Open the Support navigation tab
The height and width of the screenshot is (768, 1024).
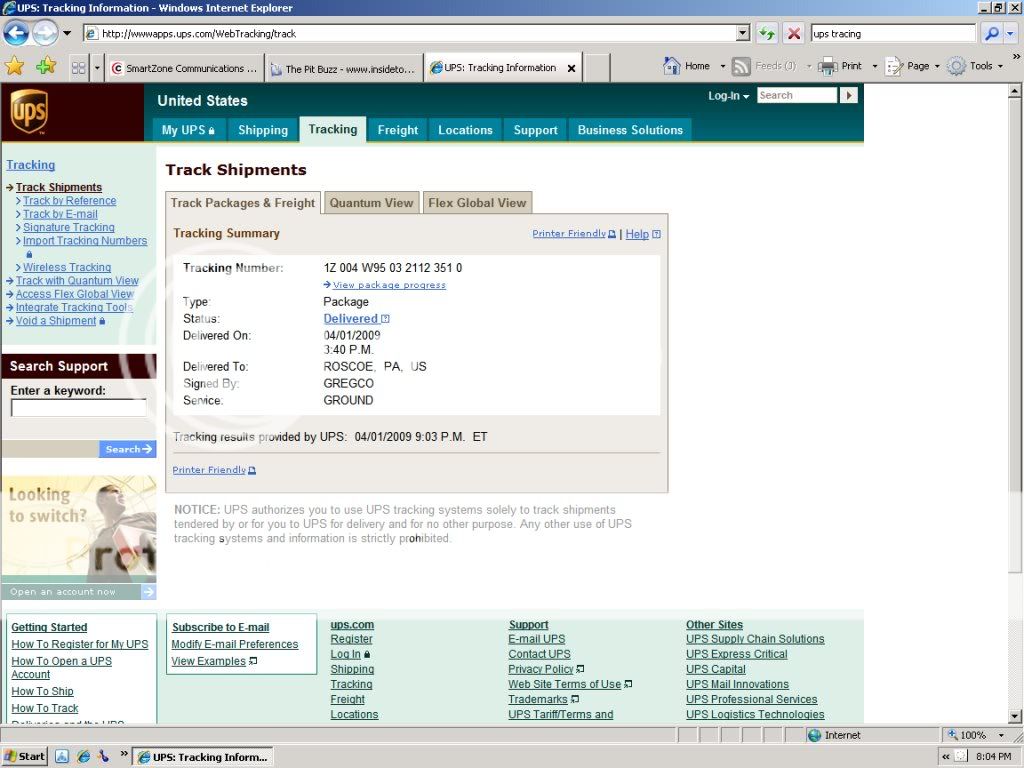coord(536,130)
